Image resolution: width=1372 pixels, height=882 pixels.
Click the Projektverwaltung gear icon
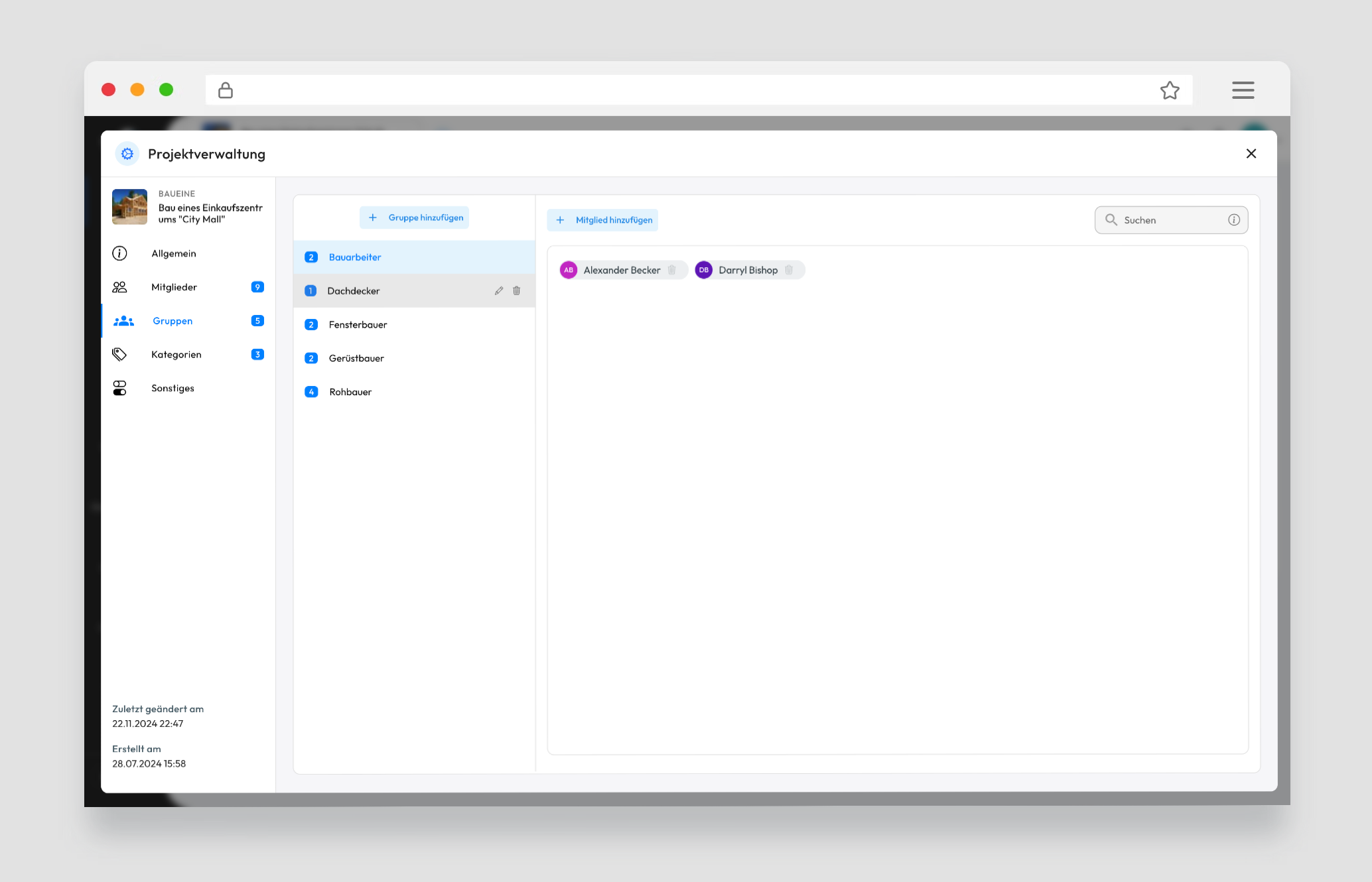tap(127, 154)
